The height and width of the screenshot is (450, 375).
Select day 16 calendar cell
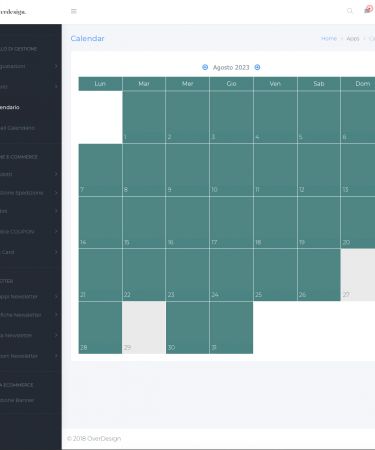[x=187, y=222]
